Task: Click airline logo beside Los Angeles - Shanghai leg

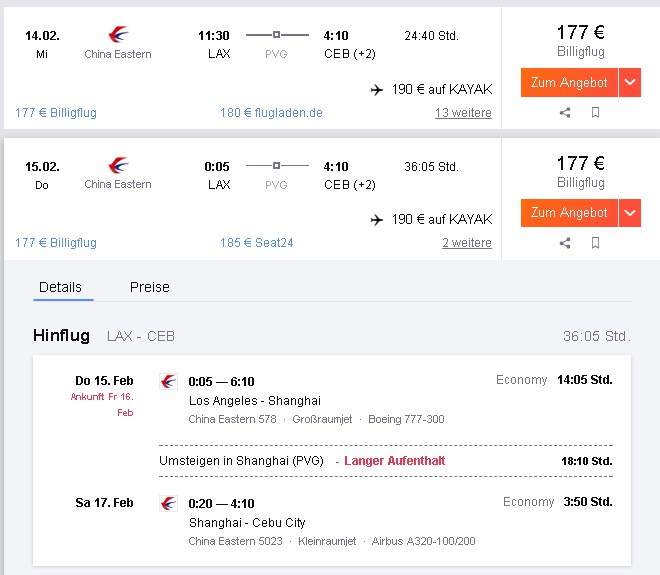Action: coord(168,382)
